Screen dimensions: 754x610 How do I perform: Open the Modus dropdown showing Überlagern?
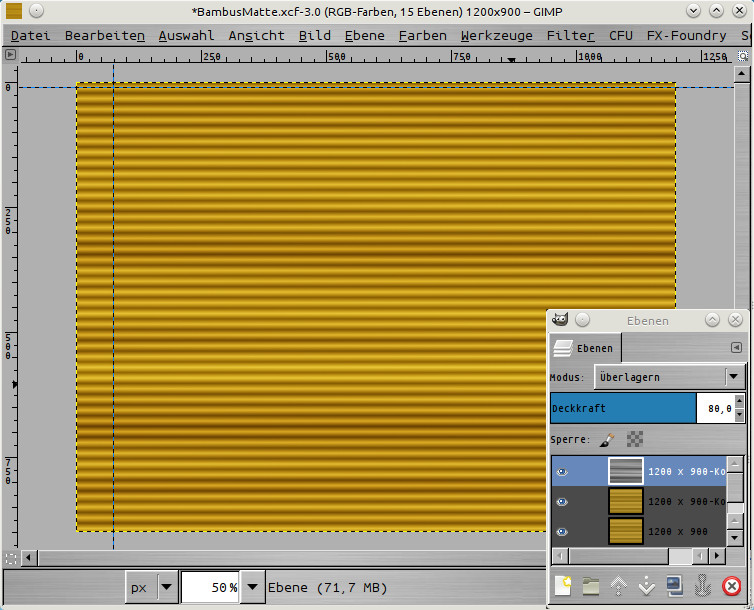(670, 377)
